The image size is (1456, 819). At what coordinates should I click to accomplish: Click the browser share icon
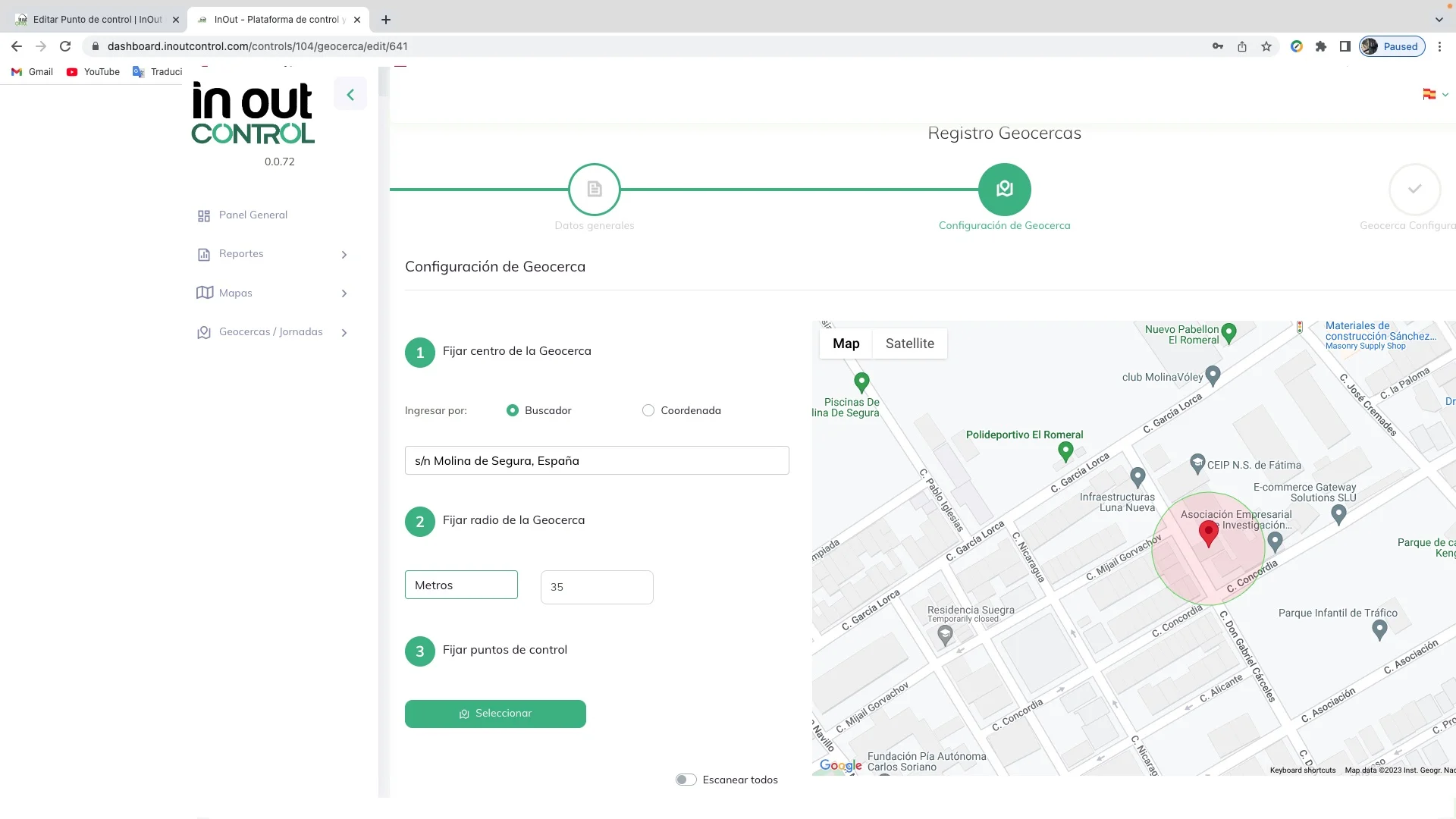point(1242,46)
